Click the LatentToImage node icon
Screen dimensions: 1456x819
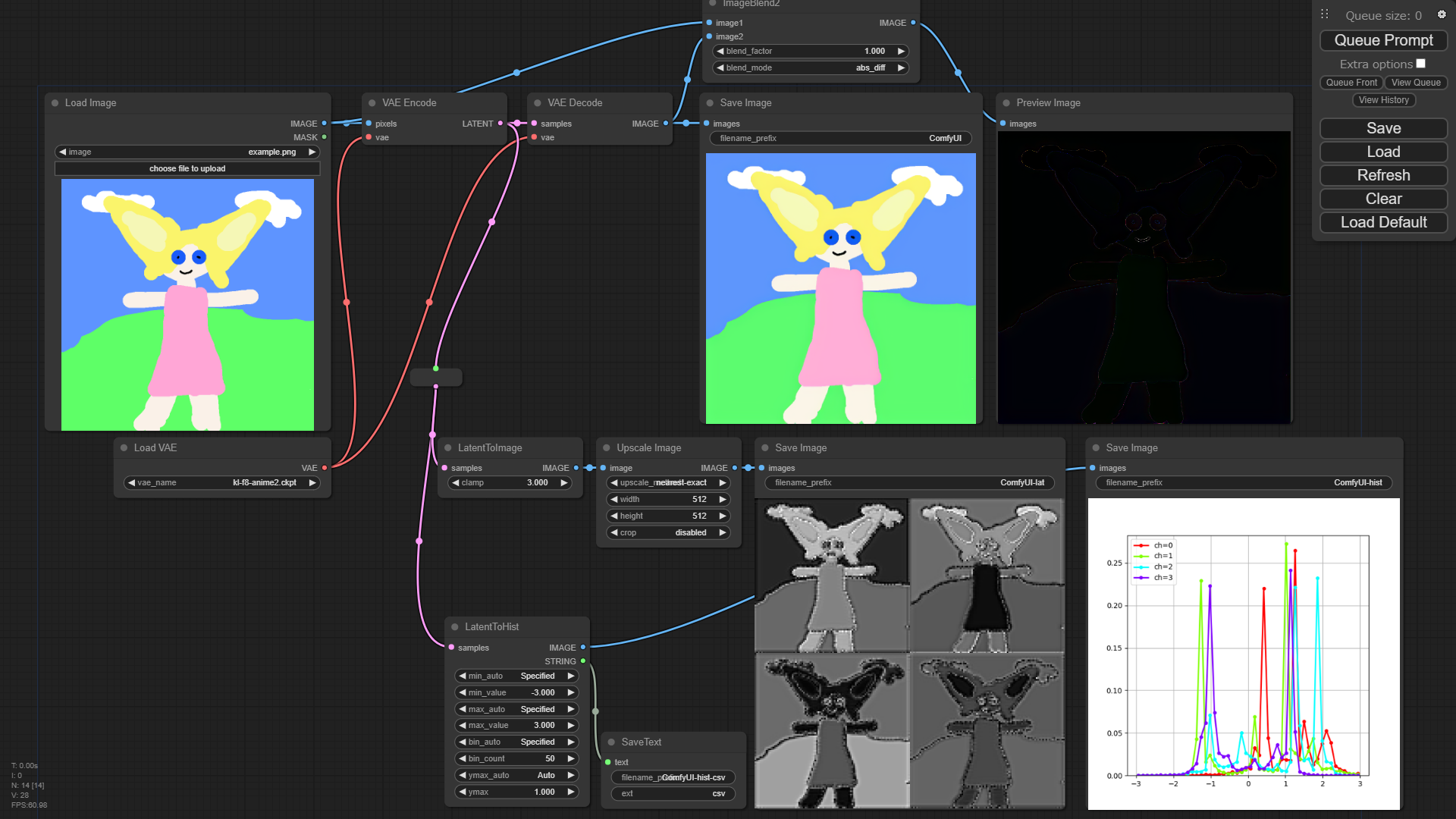447,448
